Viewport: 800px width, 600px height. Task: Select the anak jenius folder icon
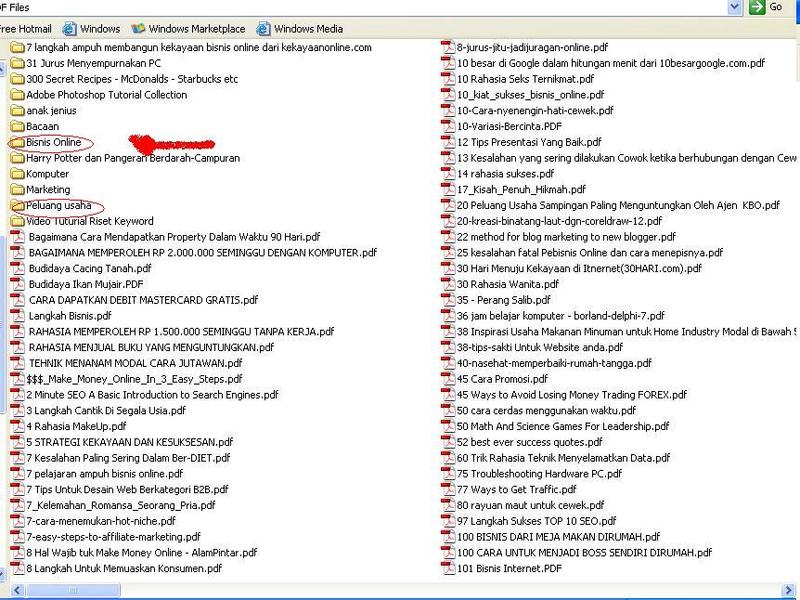18,111
